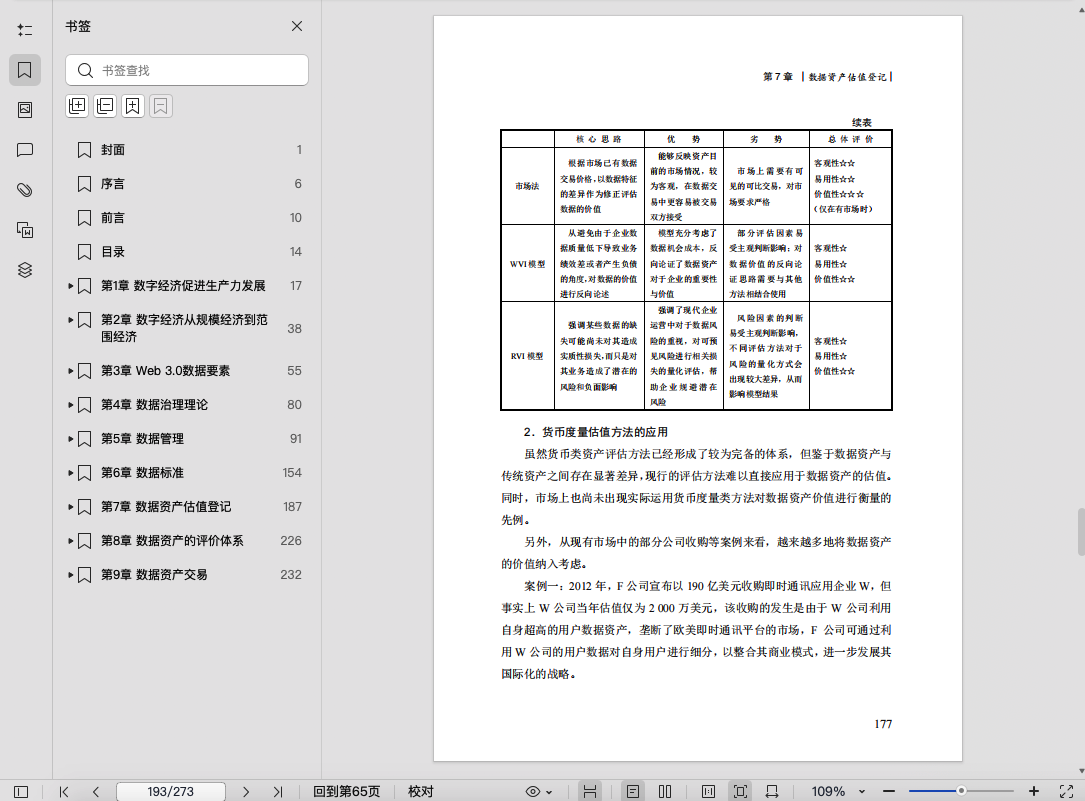Toggle the eye-protection mode eye icon

533,791
